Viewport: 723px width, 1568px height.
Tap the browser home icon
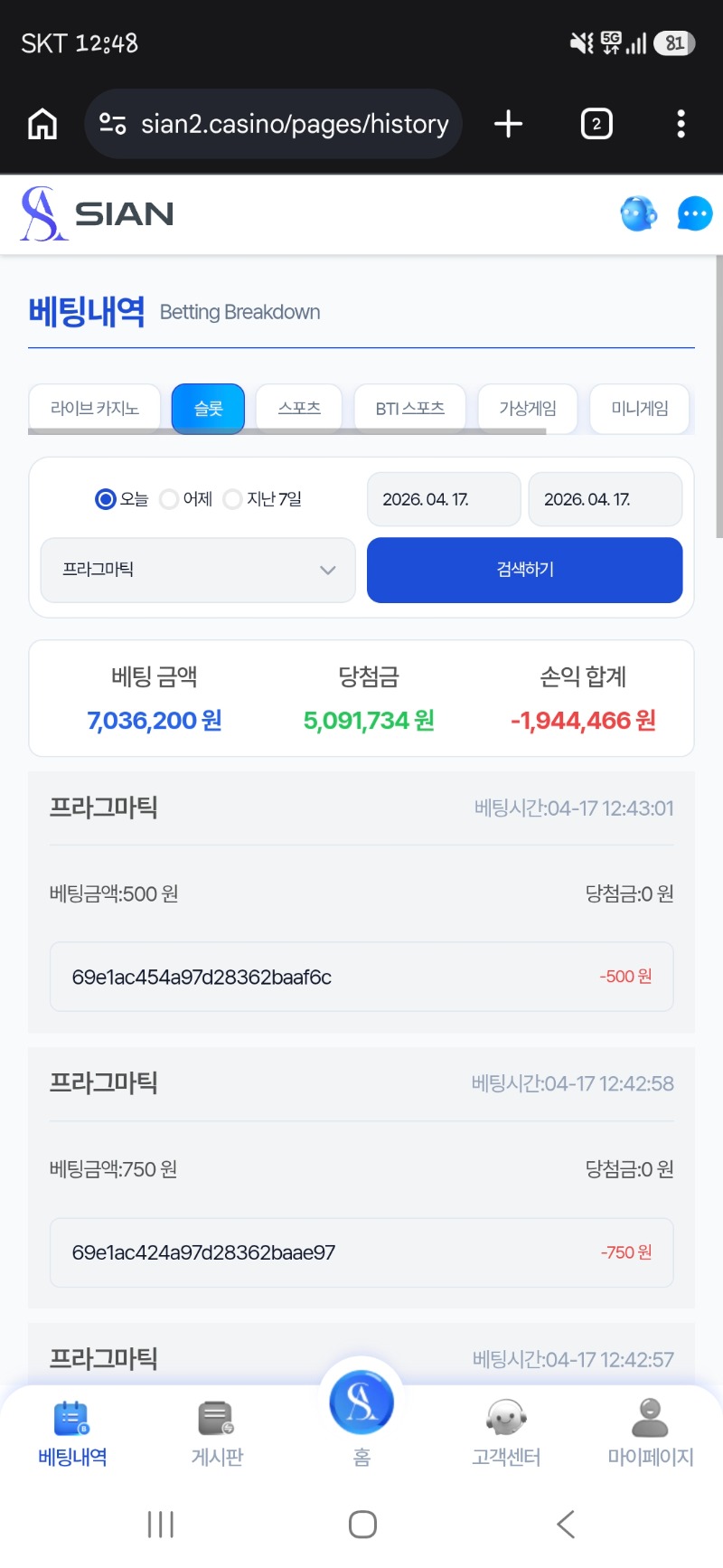[42, 124]
